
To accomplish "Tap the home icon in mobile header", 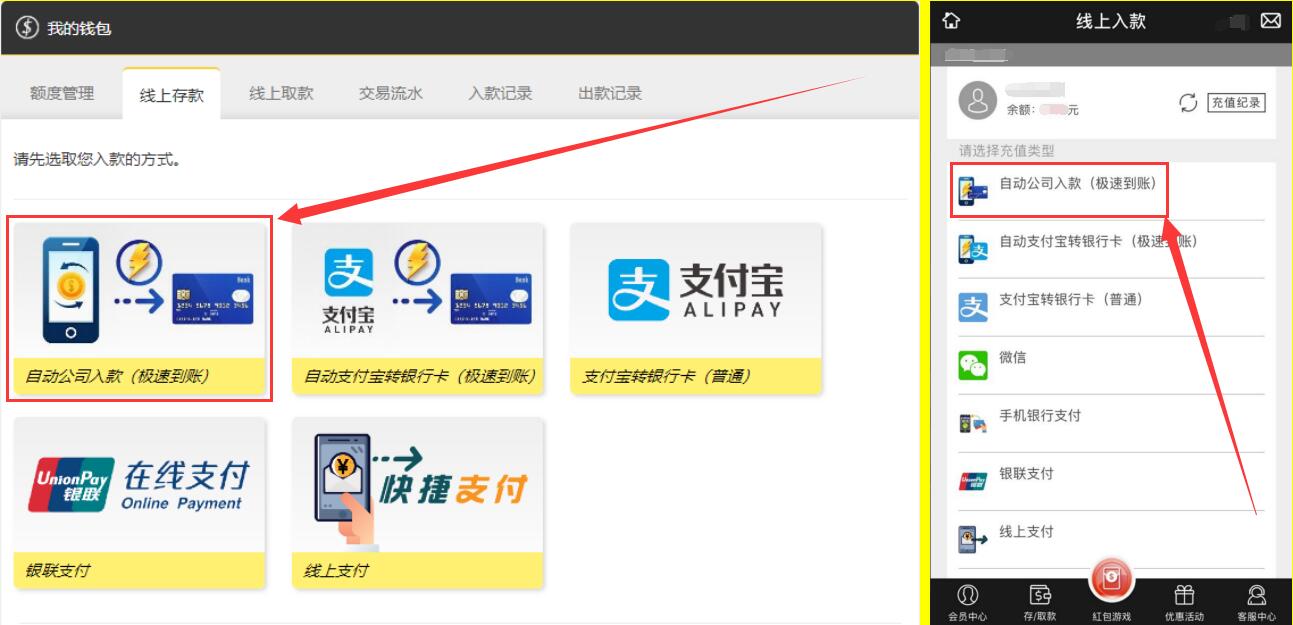I will 952,21.
